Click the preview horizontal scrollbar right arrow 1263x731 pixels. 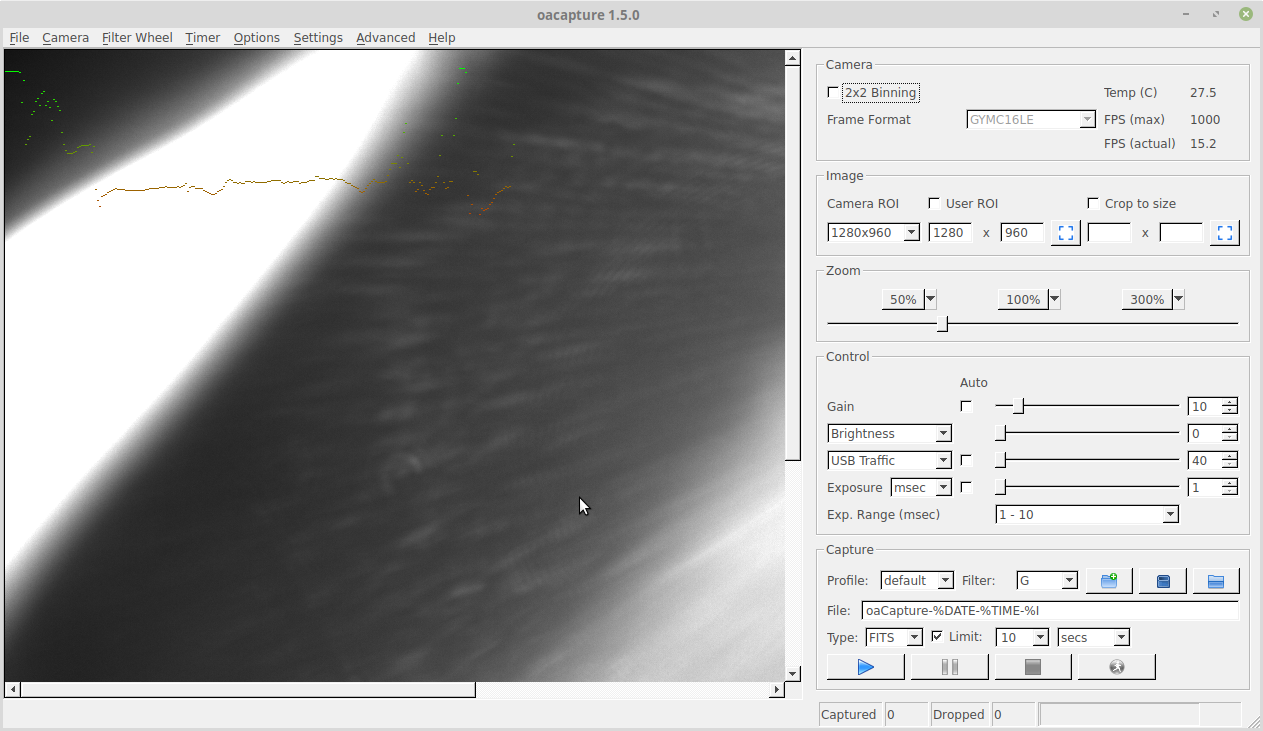click(x=776, y=690)
